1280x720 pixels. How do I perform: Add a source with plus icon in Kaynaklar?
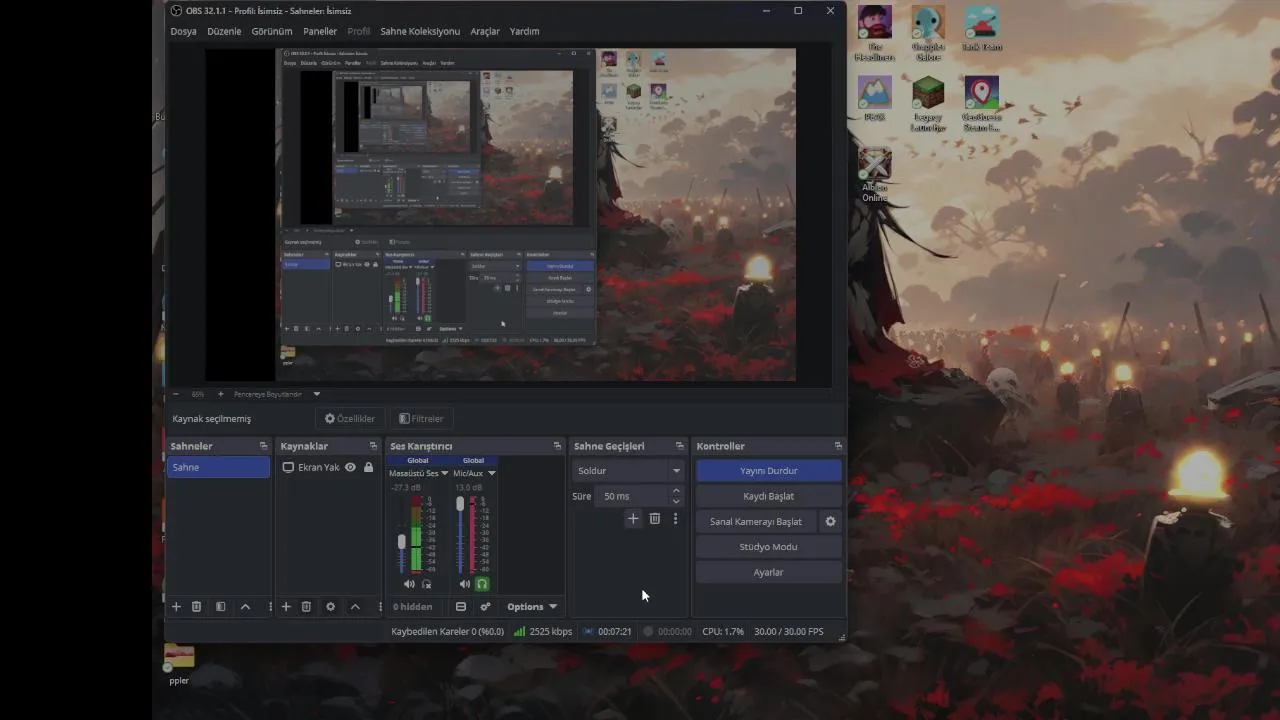click(286, 607)
